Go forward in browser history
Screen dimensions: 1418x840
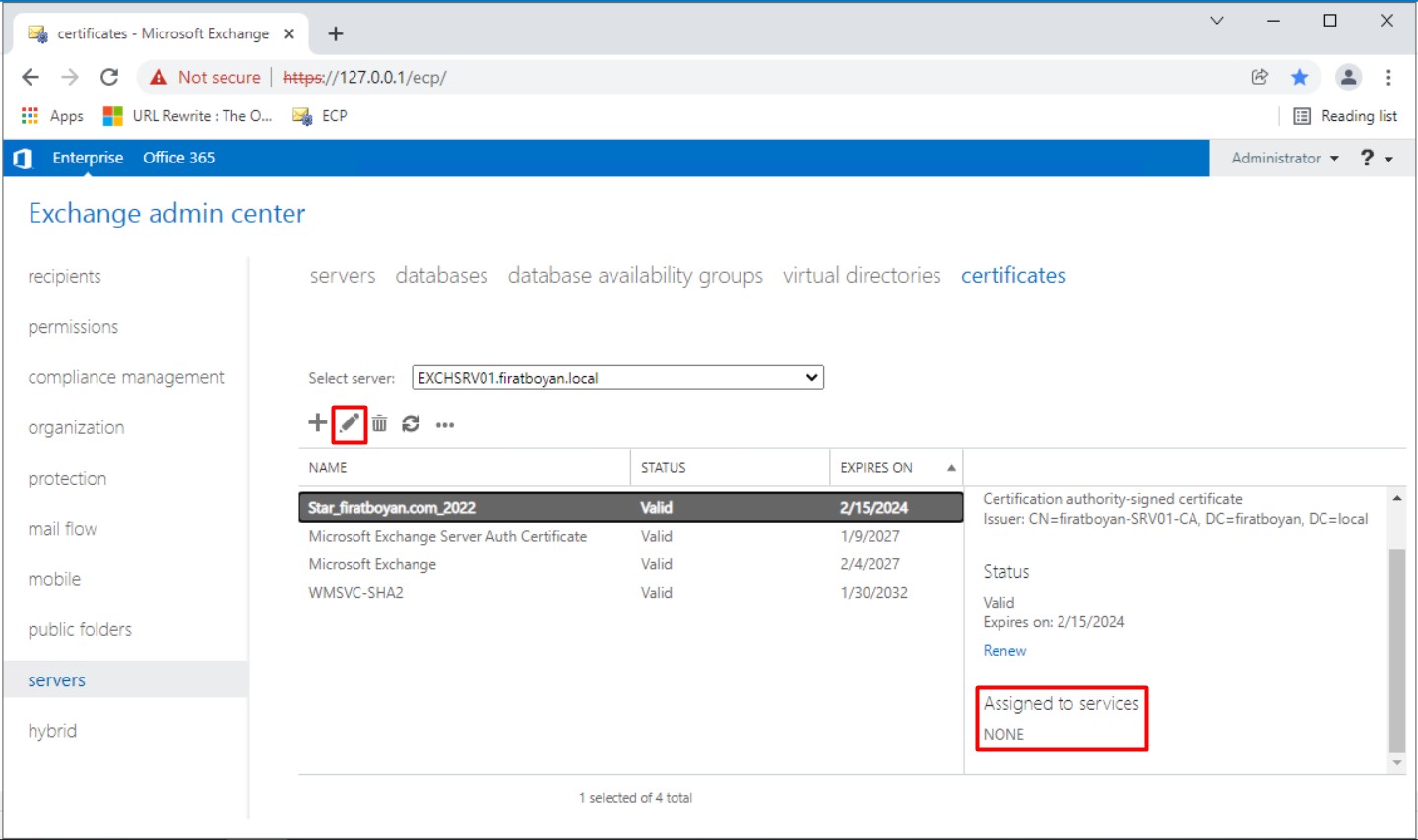[70, 77]
